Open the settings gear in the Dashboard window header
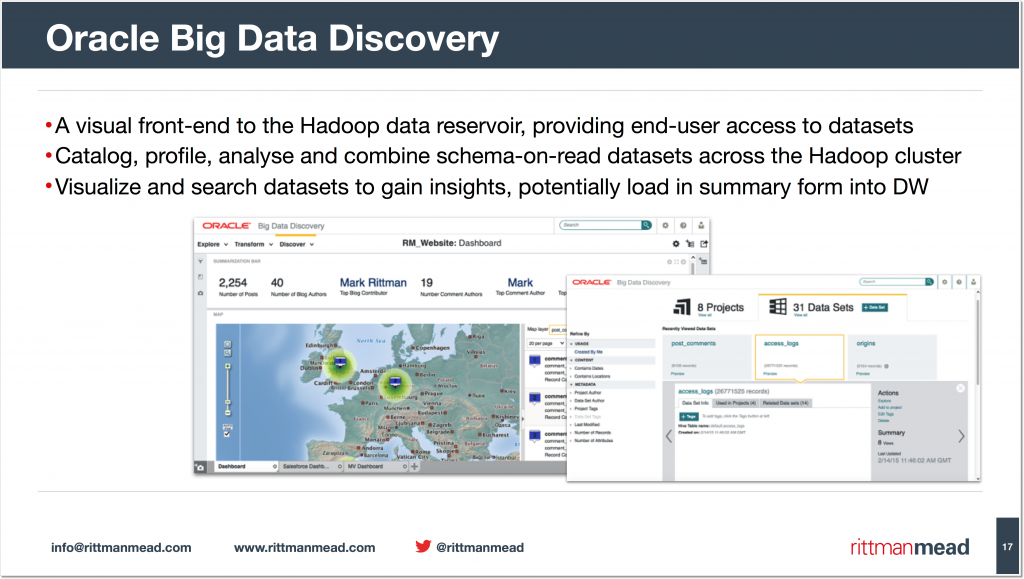 [x=665, y=225]
